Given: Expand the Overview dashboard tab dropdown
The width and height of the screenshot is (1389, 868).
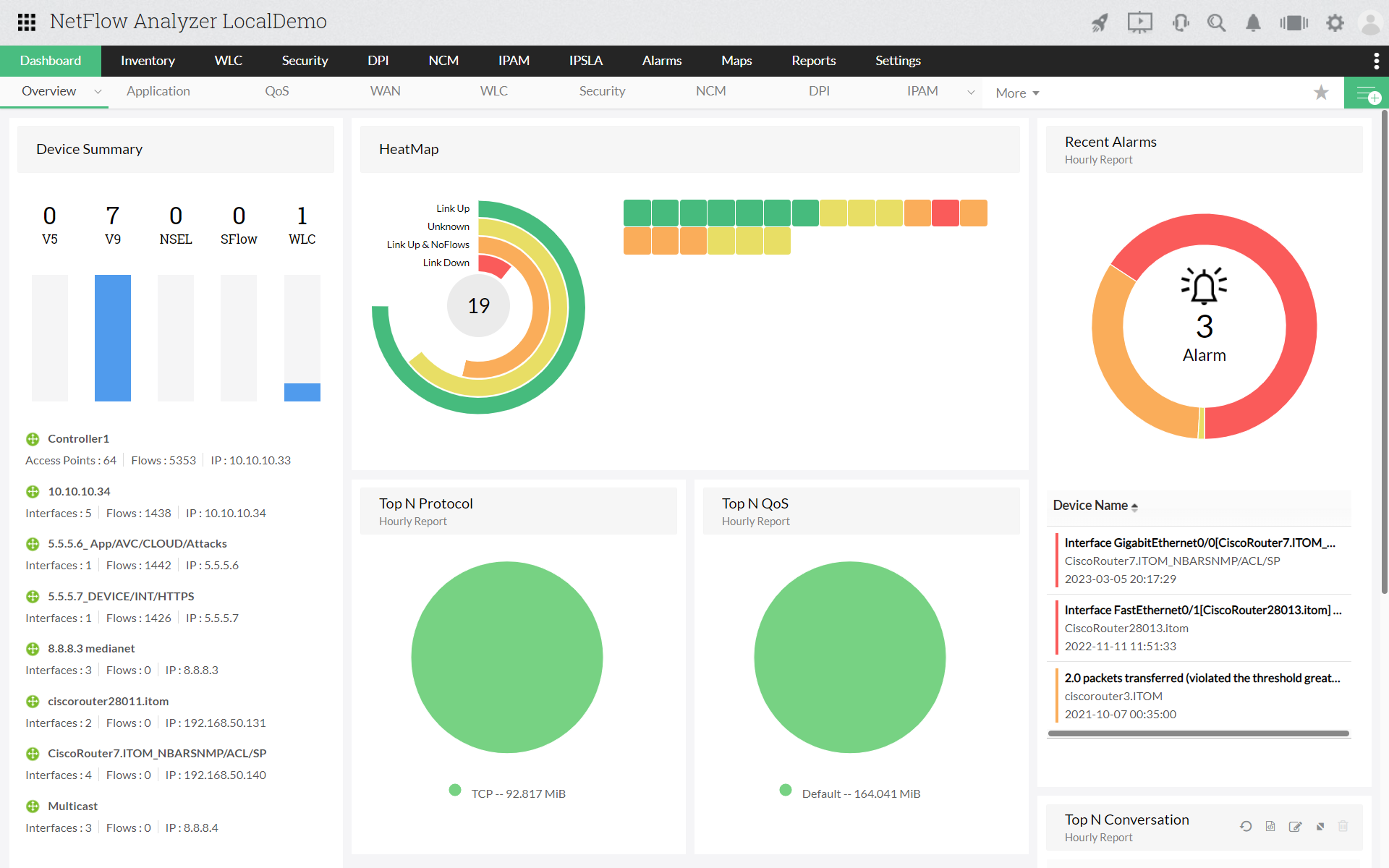Looking at the screenshot, I should pyautogui.click(x=97, y=90).
